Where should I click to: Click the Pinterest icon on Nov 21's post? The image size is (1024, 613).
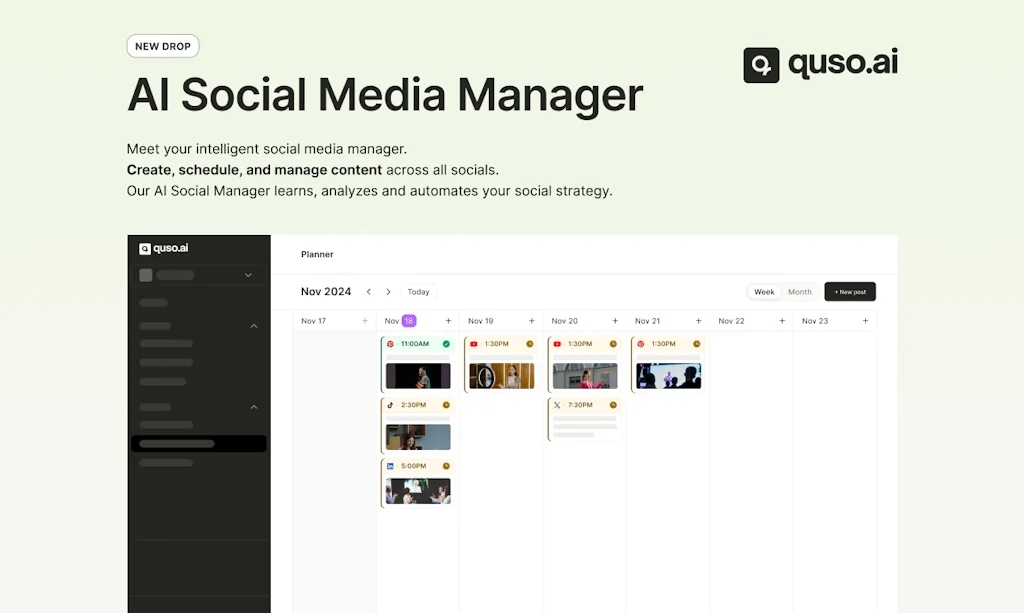642,344
